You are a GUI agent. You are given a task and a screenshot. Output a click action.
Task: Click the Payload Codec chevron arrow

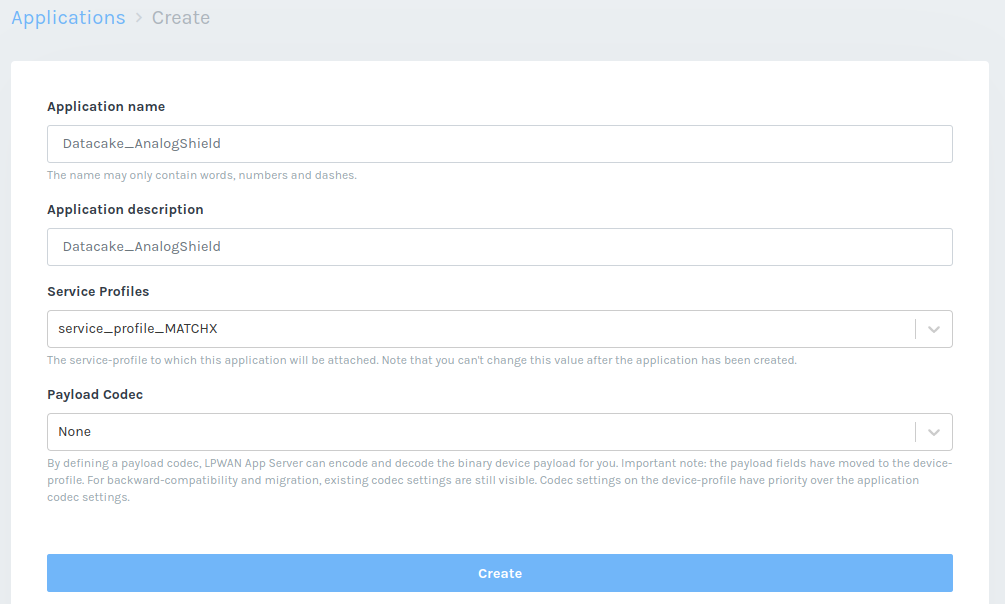coord(934,432)
